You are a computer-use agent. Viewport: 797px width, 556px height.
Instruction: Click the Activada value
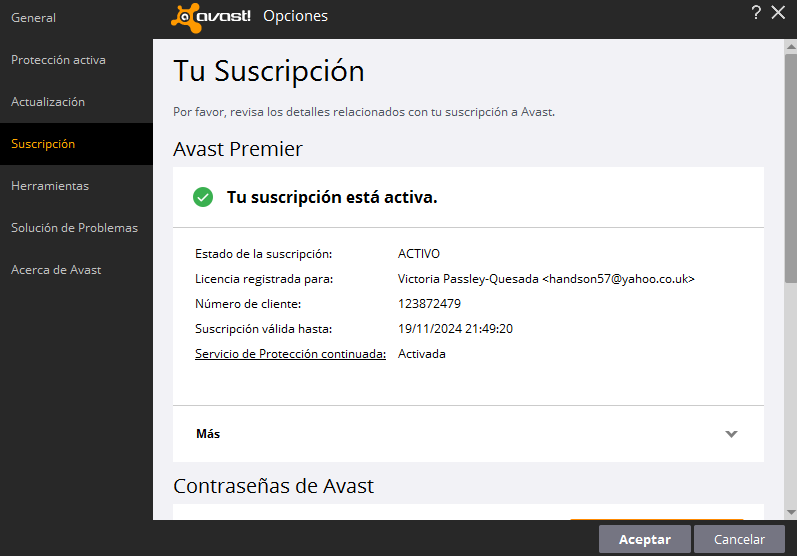[x=422, y=354]
